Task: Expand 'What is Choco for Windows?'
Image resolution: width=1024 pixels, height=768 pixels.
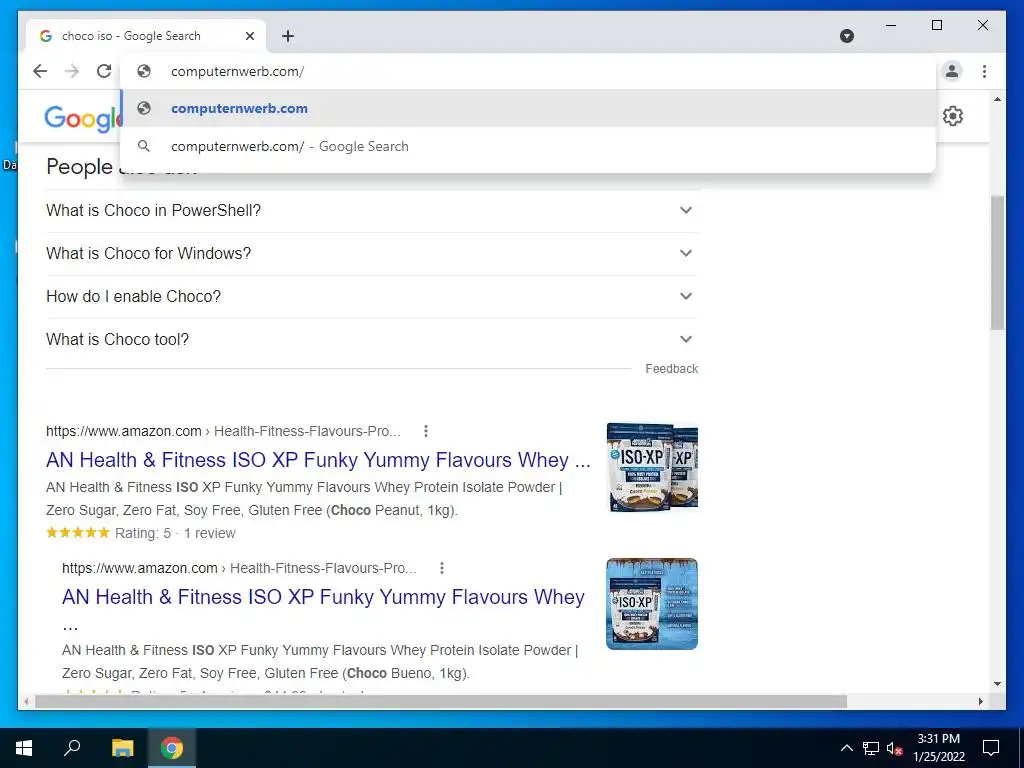Action: click(x=371, y=253)
